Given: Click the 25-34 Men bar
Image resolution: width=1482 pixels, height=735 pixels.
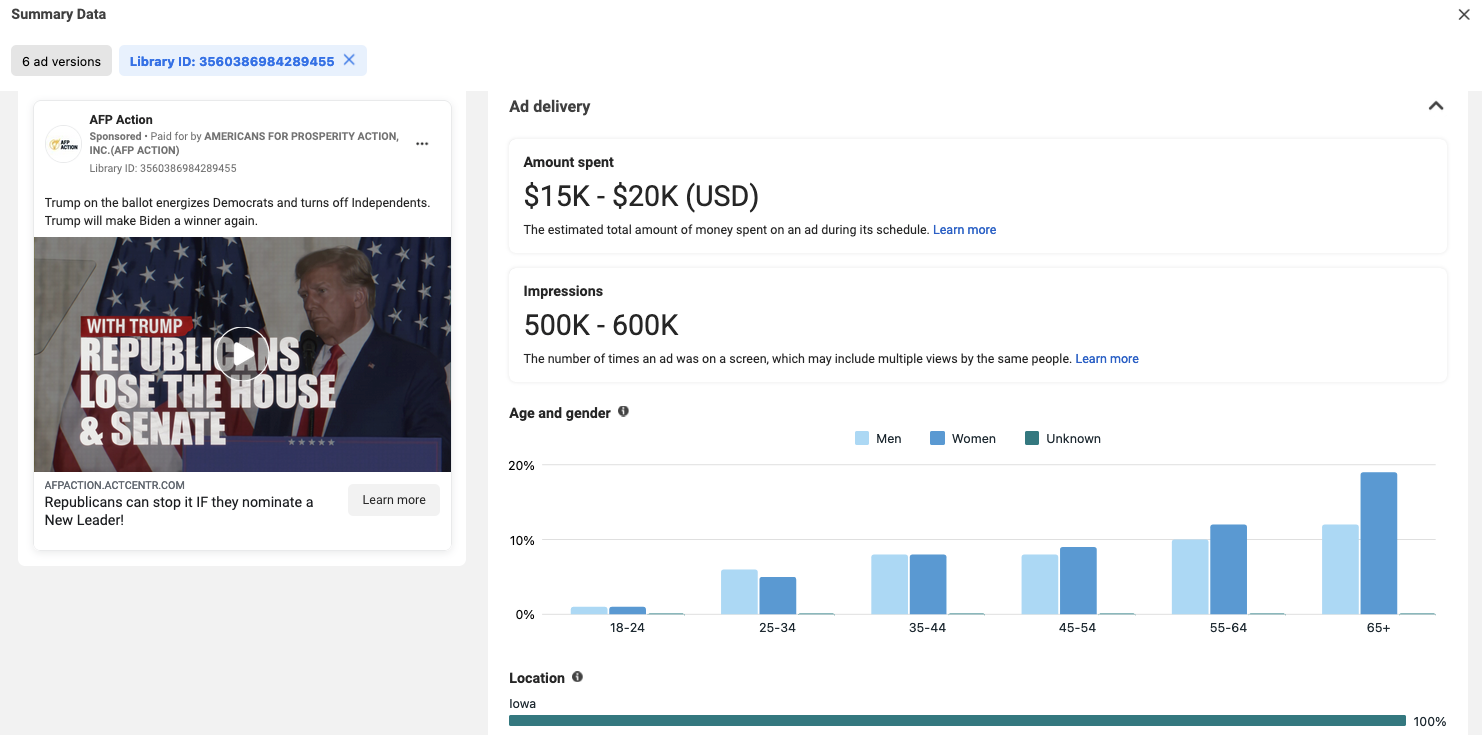Looking at the screenshot, I should [x=739, y=592].
